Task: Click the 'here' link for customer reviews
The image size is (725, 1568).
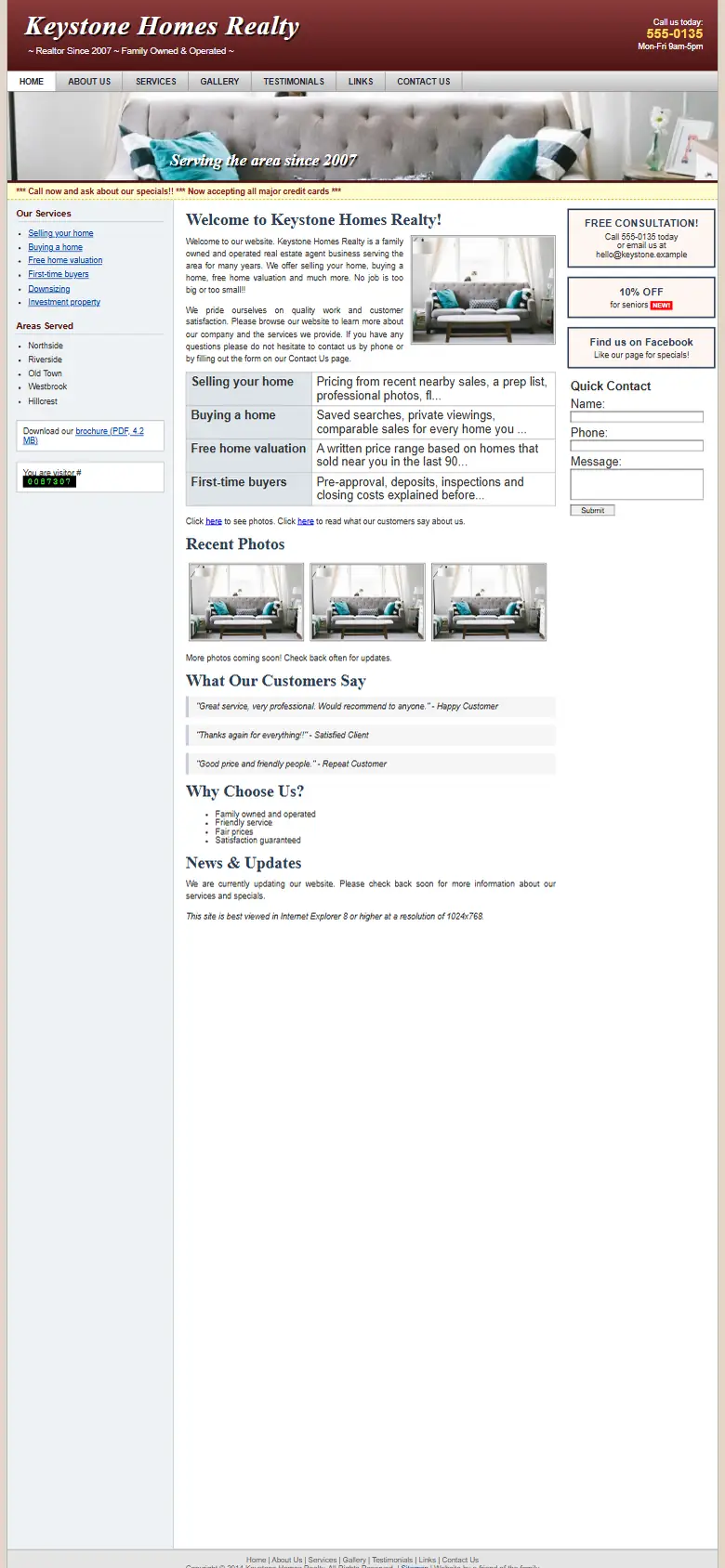Action: point(306,521)
